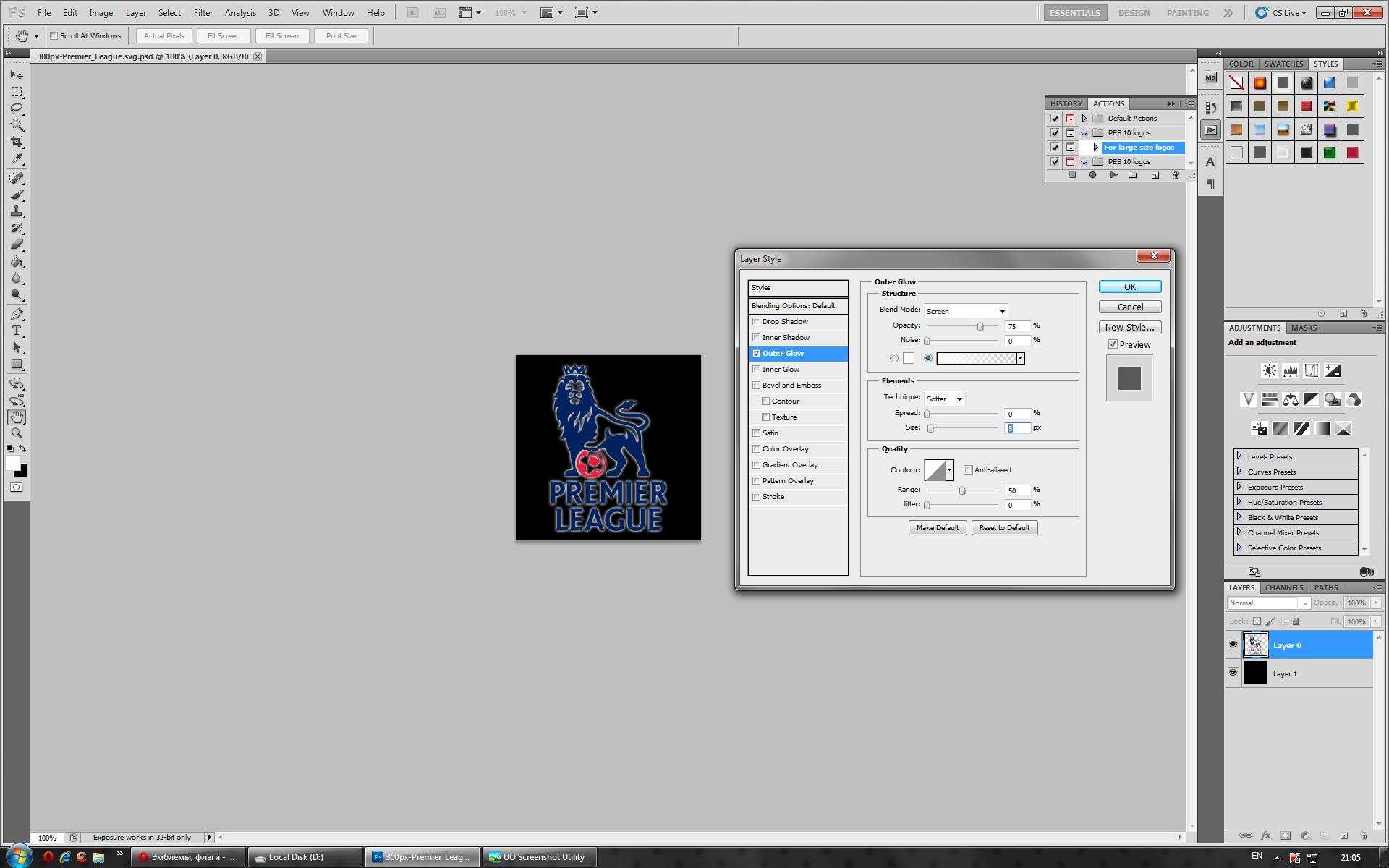
Task: Click the Exposure adjustment icon
Action: 1333,371
